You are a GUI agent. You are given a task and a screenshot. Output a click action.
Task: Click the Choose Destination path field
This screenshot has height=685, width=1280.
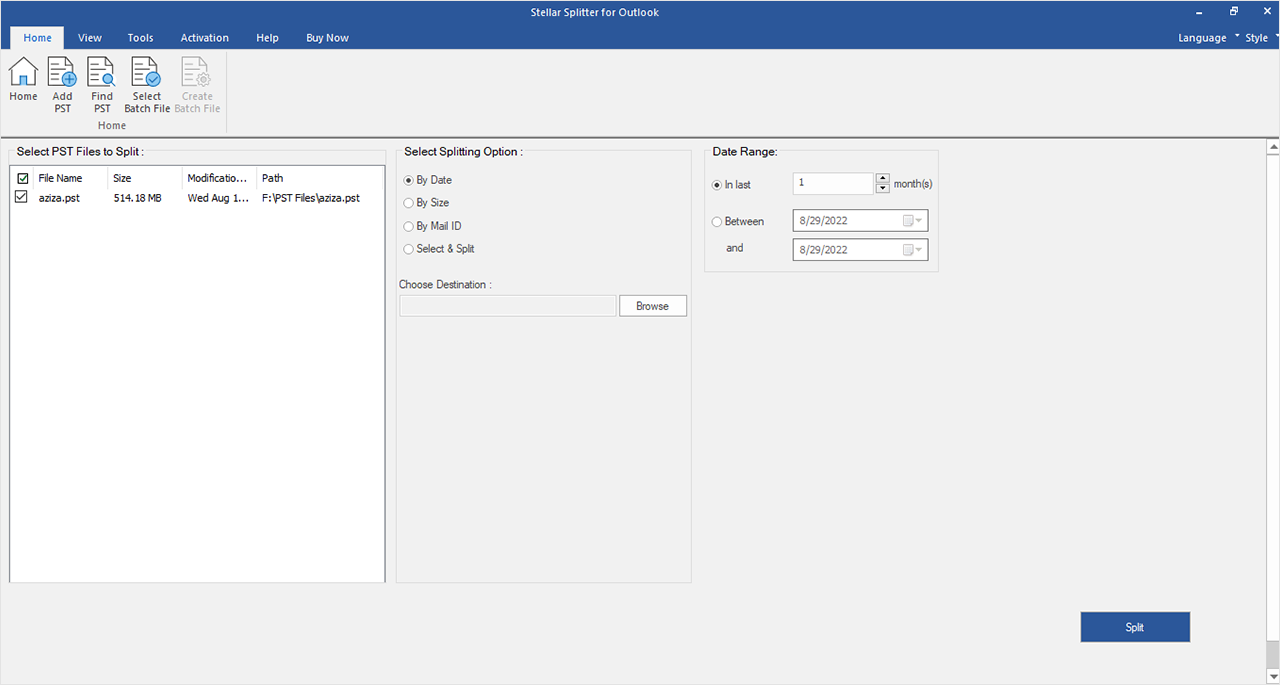508,306
